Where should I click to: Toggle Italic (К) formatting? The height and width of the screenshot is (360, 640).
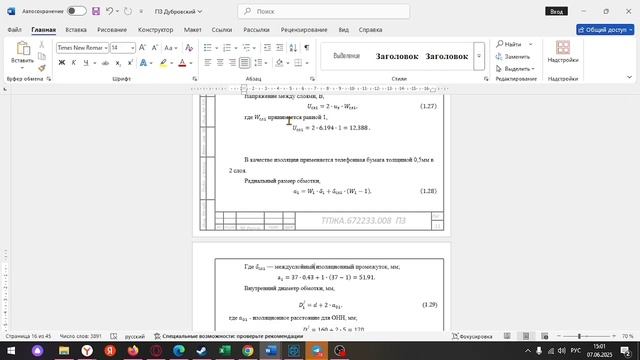[x=73, y=63]
